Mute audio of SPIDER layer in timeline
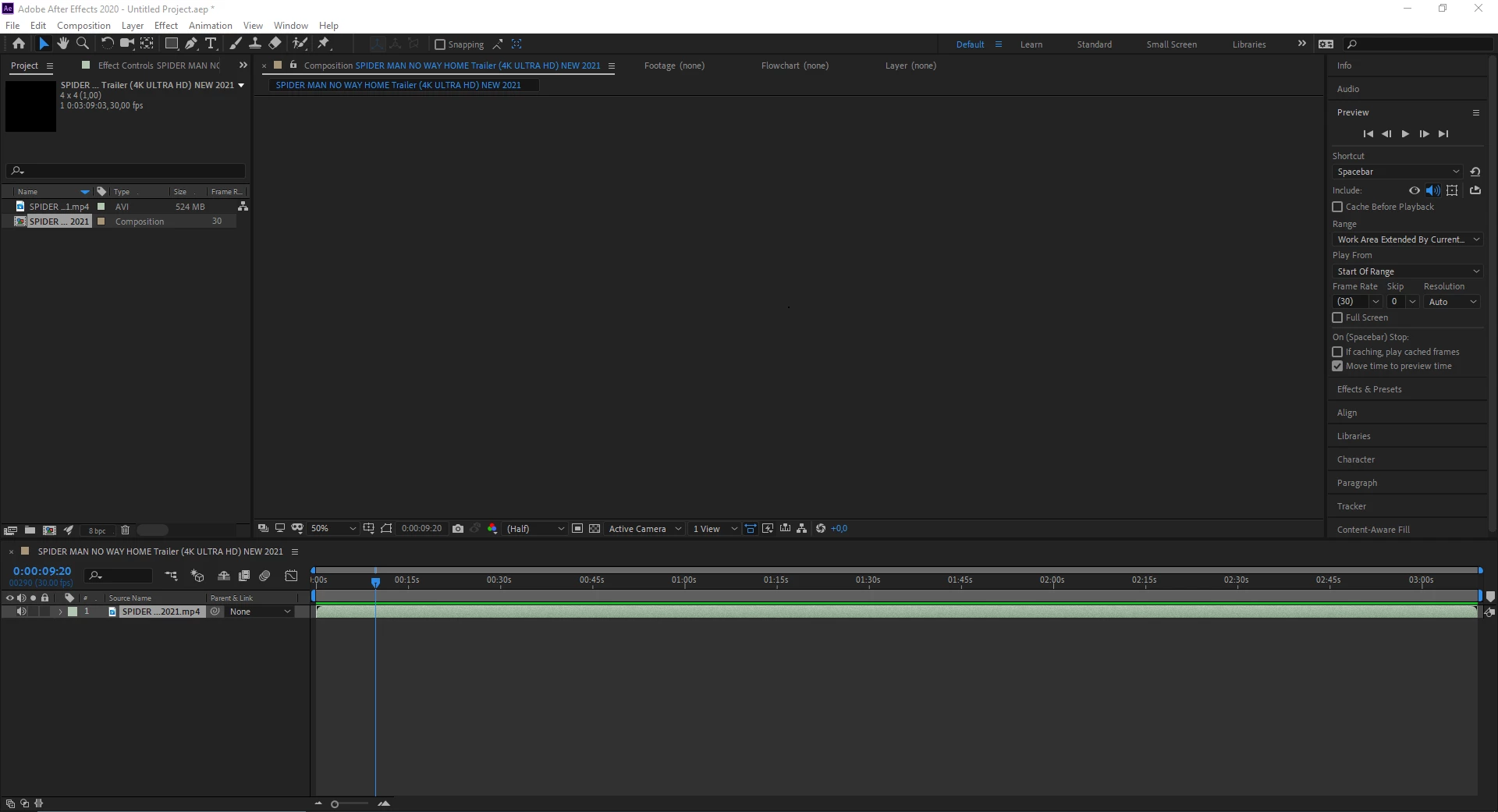This screenshot has width=1498, height=812. pos(22,612)
